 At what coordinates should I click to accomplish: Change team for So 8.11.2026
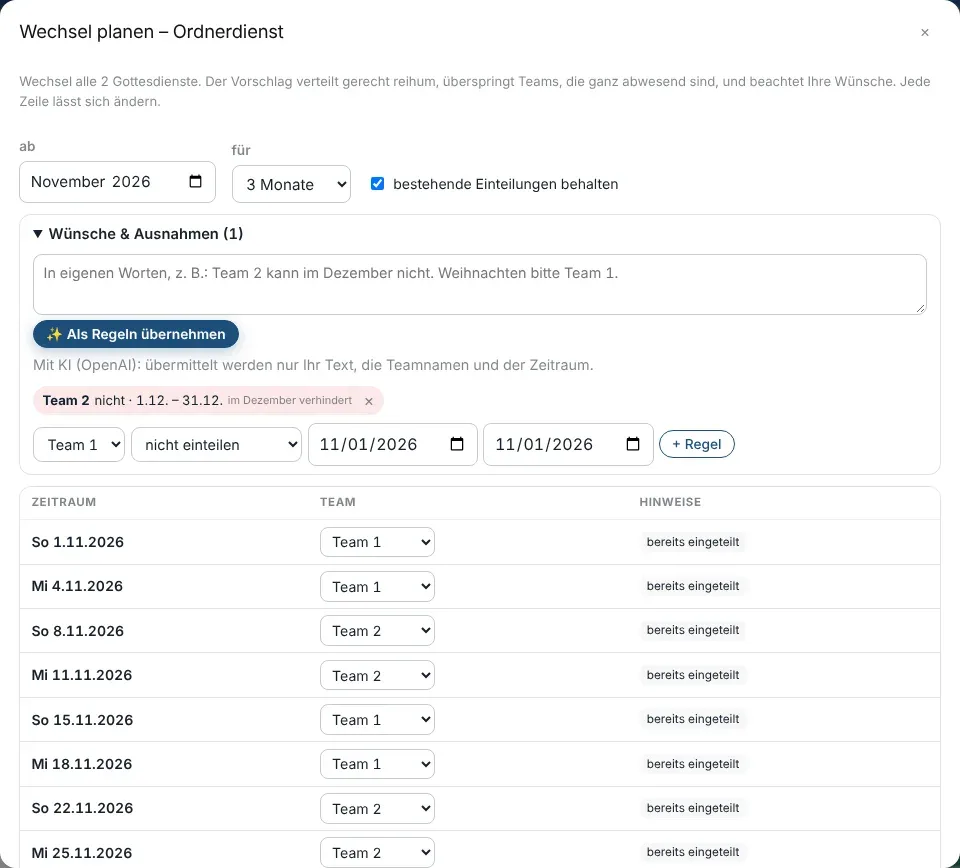click(x=377, y=630)
